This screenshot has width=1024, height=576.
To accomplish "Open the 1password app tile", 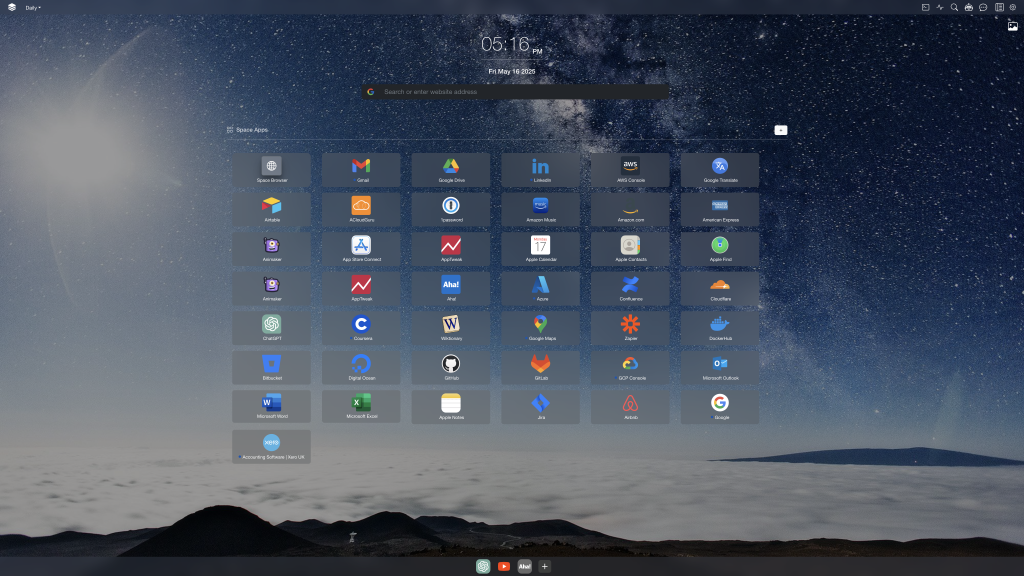I will coord(451,210).
